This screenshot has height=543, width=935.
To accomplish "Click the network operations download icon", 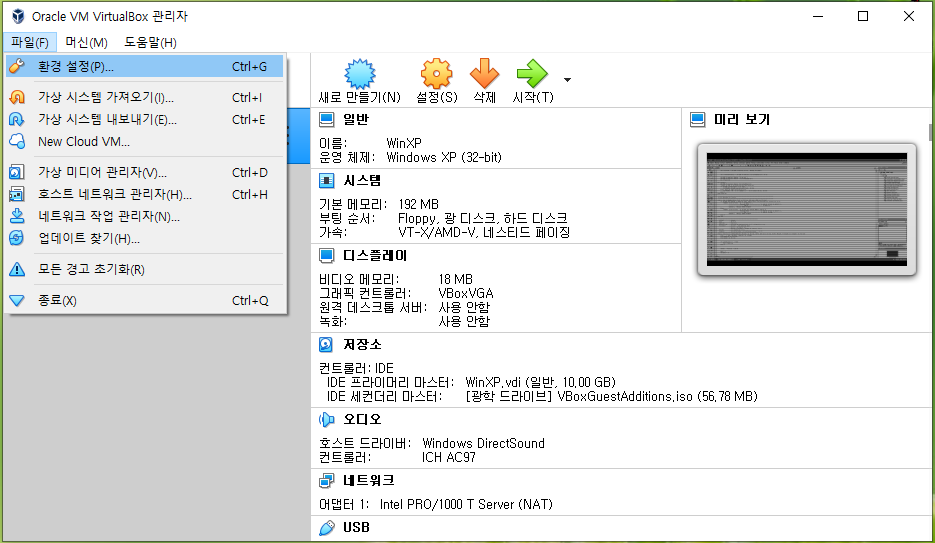I will click(x=17, y=216).
